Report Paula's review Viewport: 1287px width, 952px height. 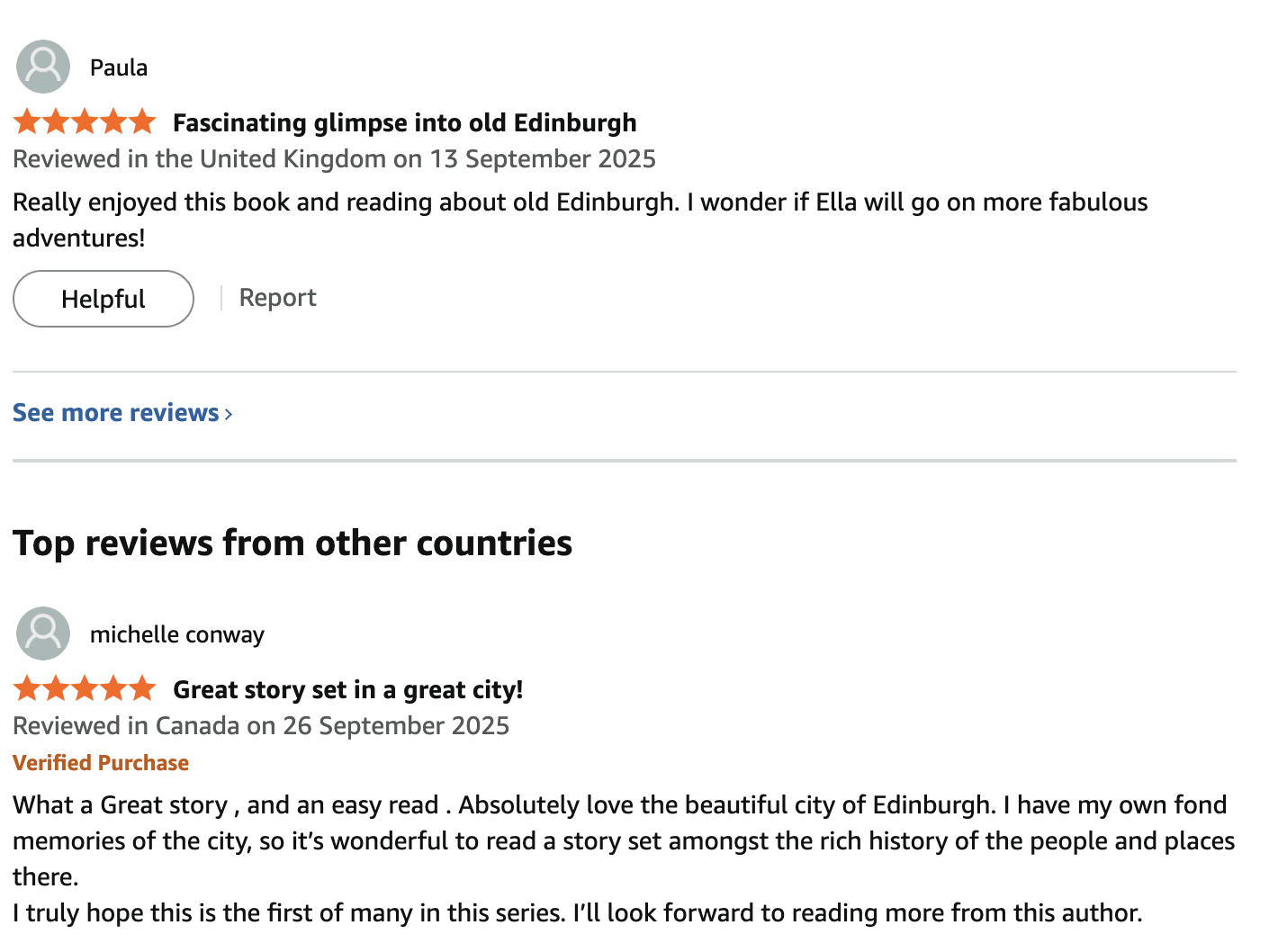click(x=277, y=298)
